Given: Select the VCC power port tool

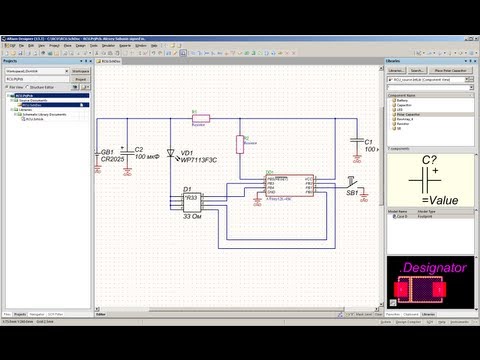Looking at the screenshot, I should 233,53.
